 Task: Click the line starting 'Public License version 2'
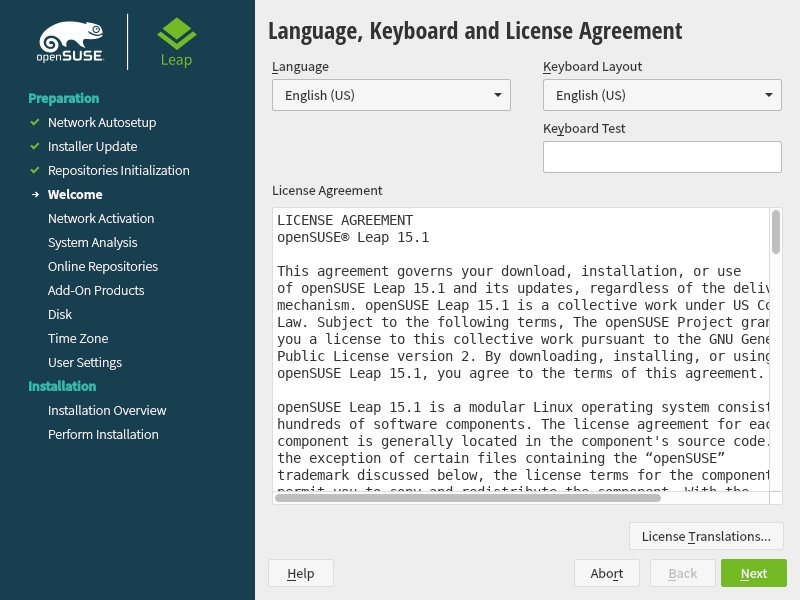point(523,356)
